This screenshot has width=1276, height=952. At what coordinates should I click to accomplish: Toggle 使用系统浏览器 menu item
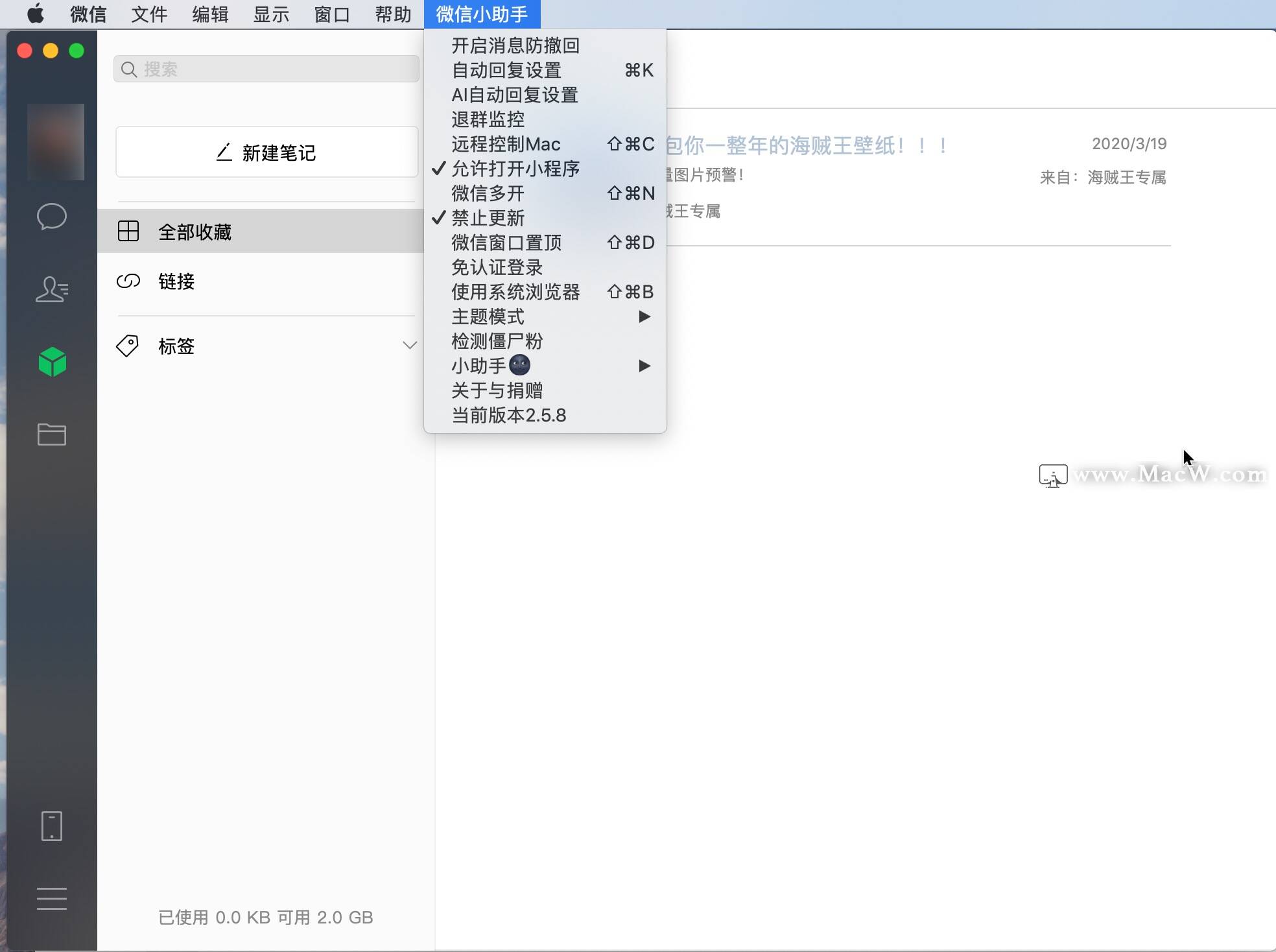tap(545, 292)
